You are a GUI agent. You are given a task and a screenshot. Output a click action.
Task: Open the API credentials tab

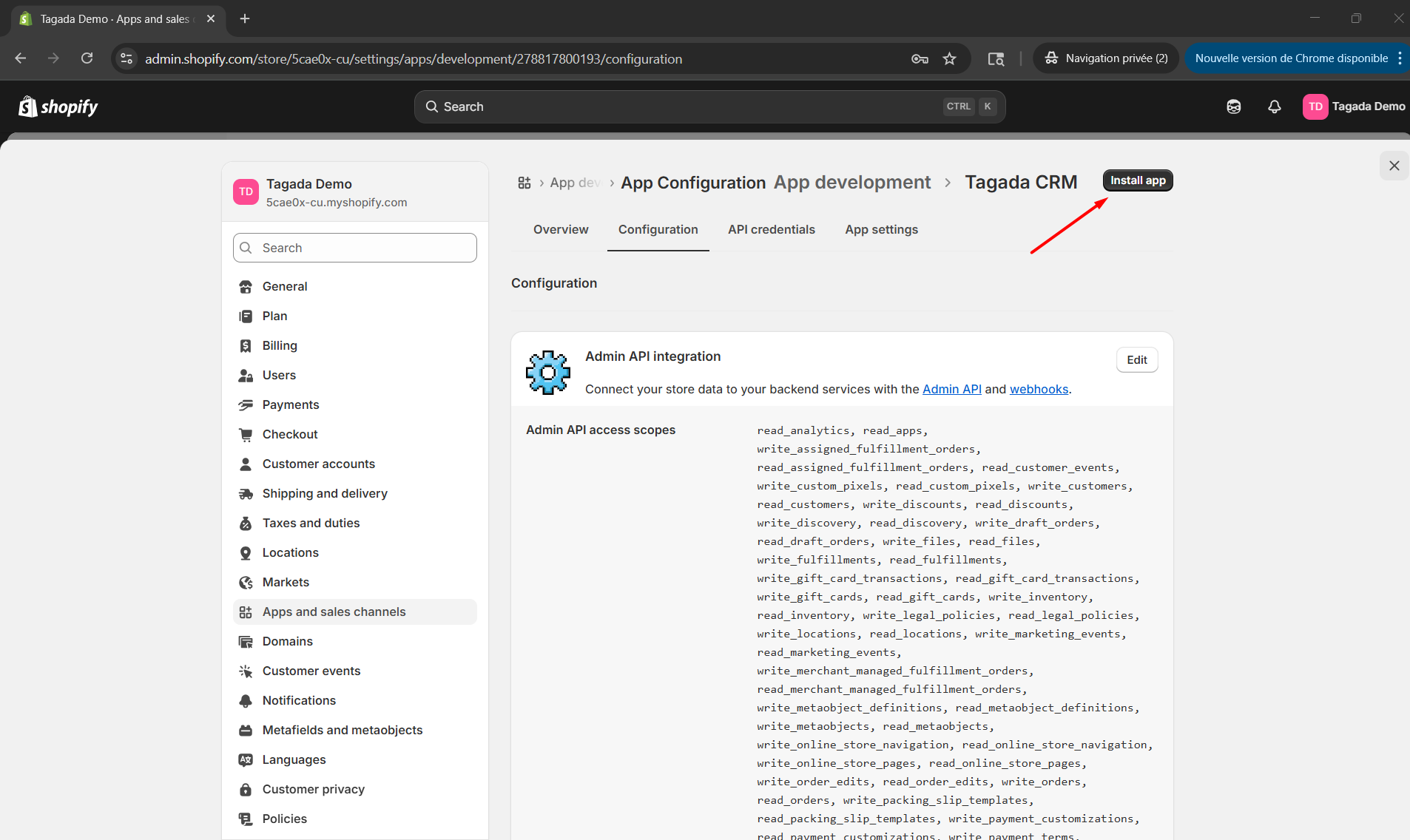coord(771,230)
